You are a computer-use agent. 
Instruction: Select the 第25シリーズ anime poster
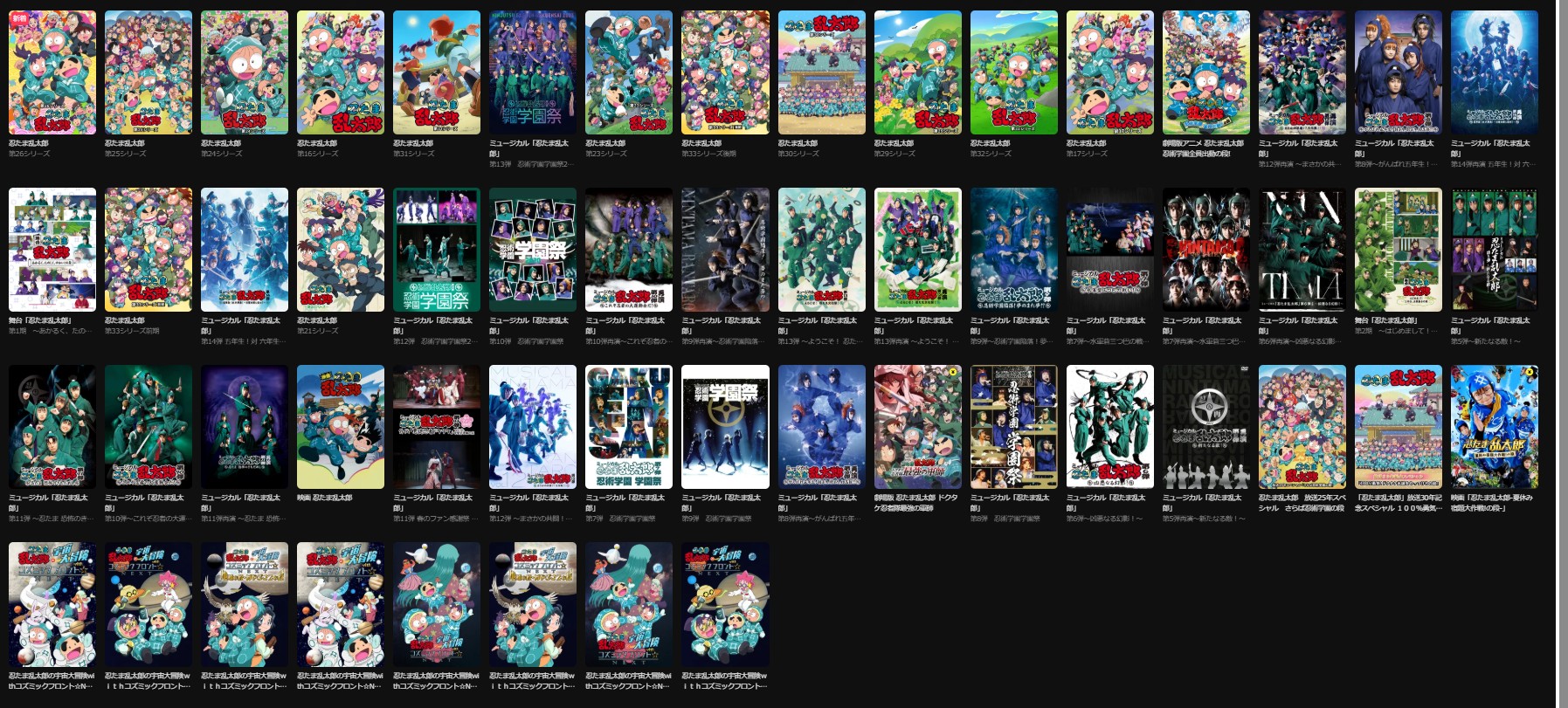149,72
